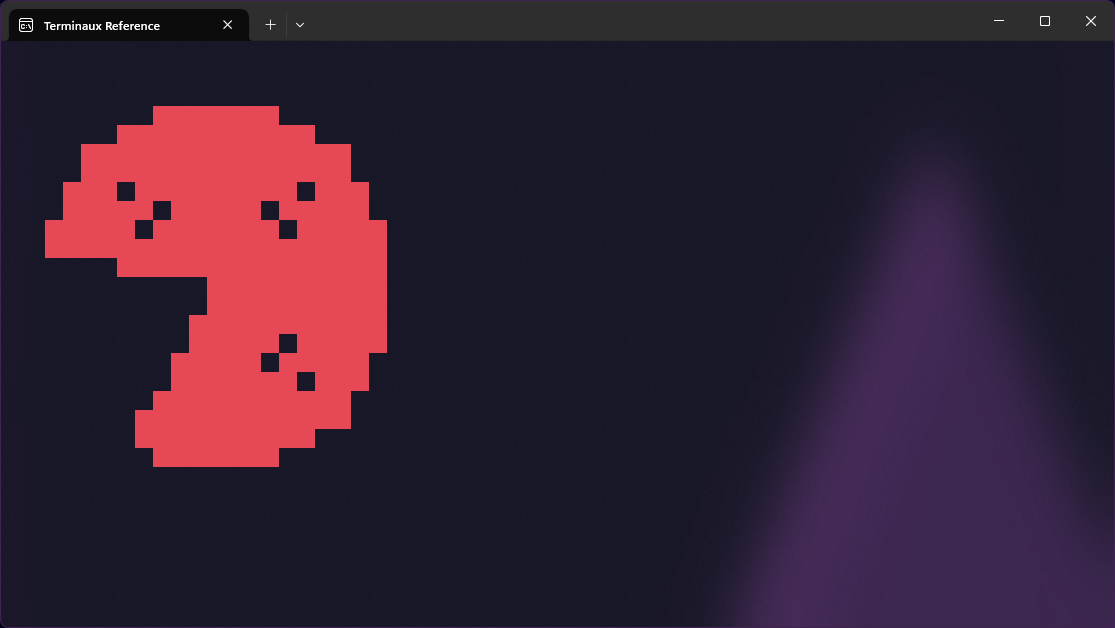
Task: Click lowest dark pixel in upper-left hole cluster
Action: point(144,229)
